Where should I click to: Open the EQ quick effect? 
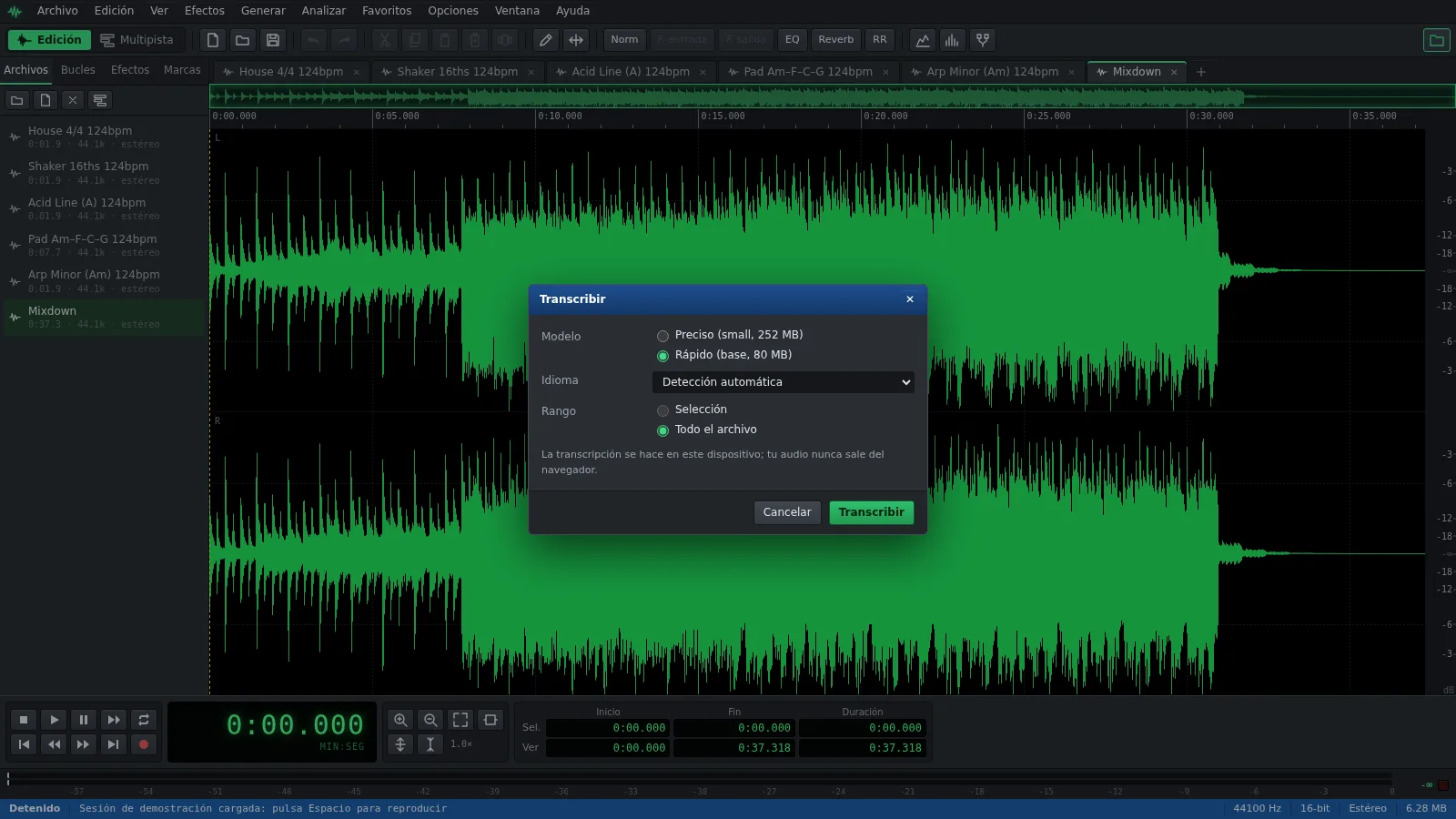[x=793, y=40]
